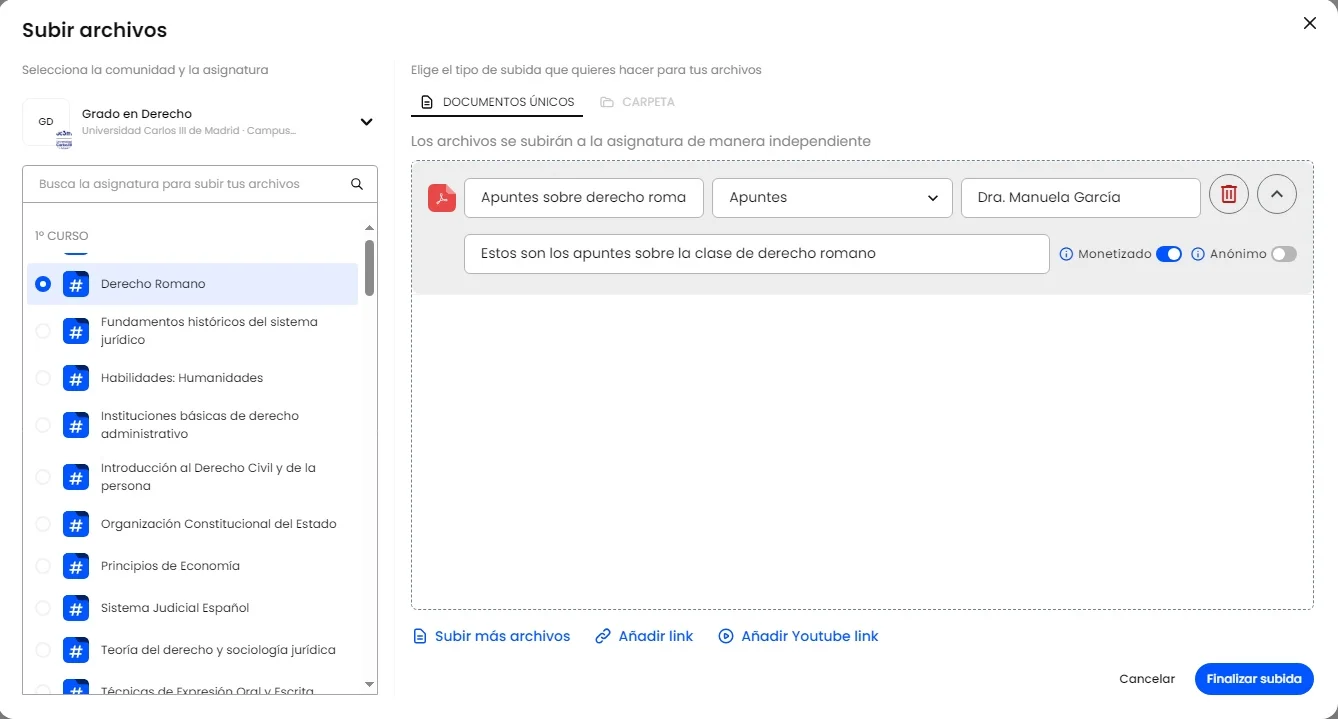Click the Dra. Manuela García professor field
The image size is (1338, 719).
click(x=1080, y=198)
